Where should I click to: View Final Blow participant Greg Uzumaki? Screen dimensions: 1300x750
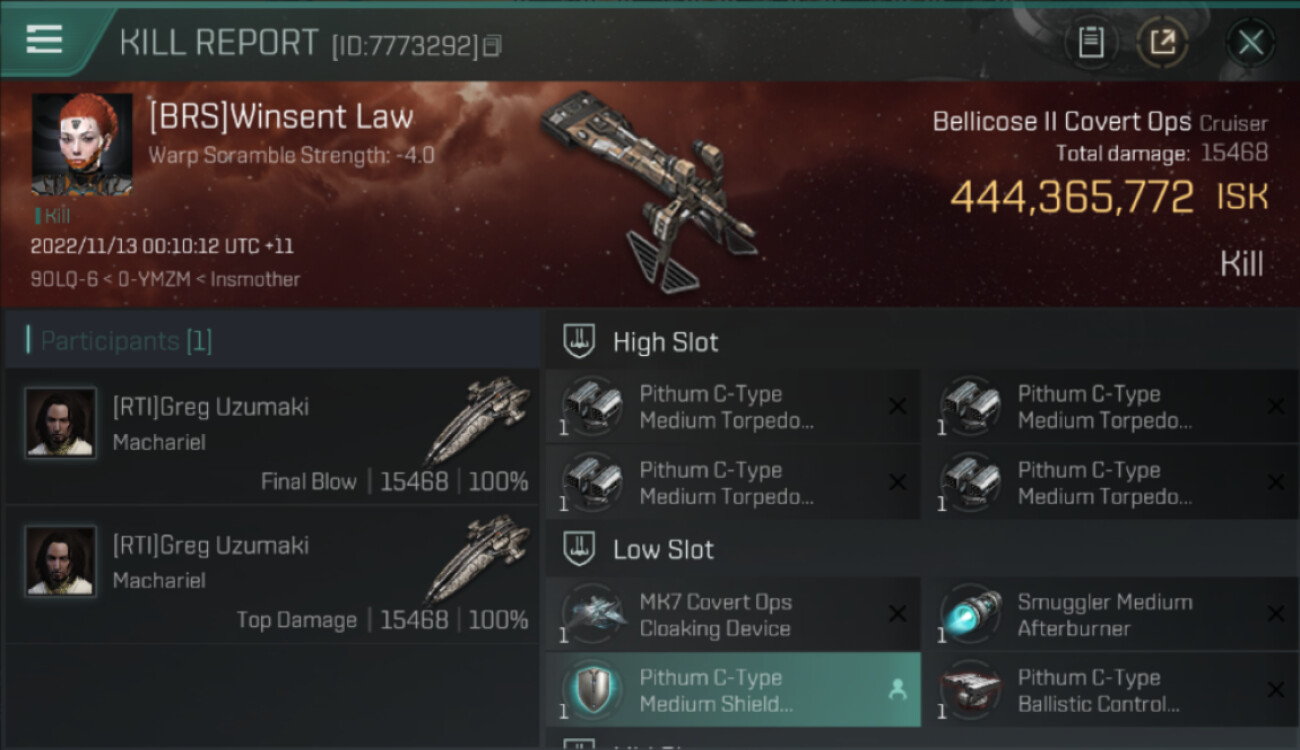(272, 436)
